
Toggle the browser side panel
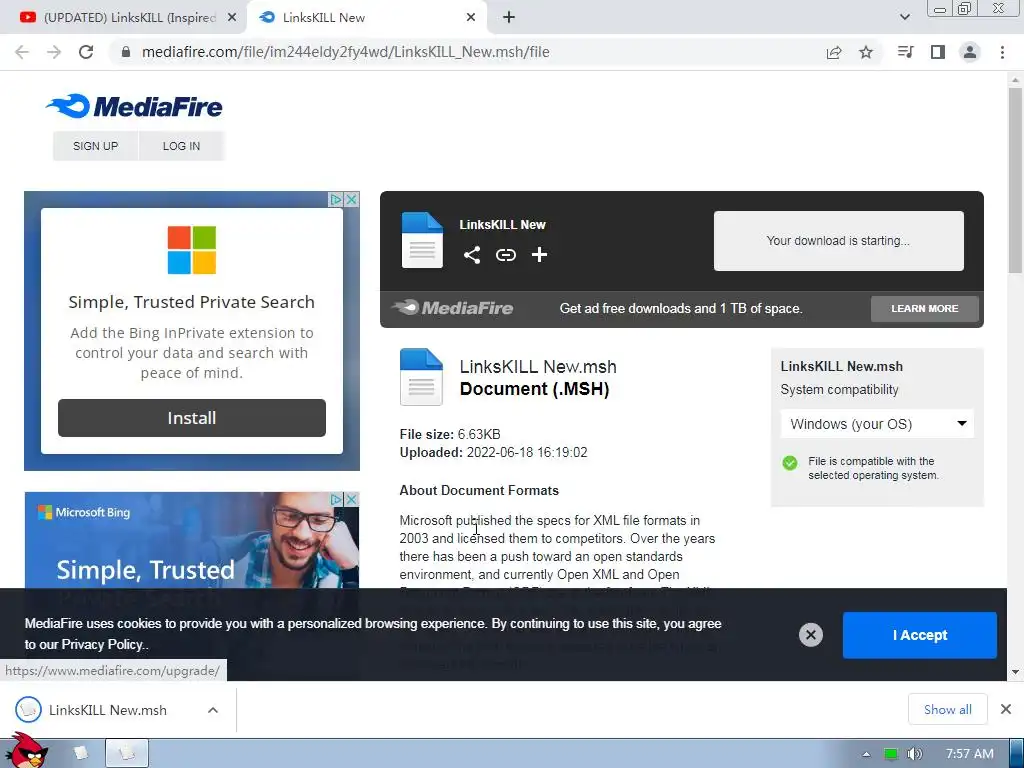click(x=938, y=52)
